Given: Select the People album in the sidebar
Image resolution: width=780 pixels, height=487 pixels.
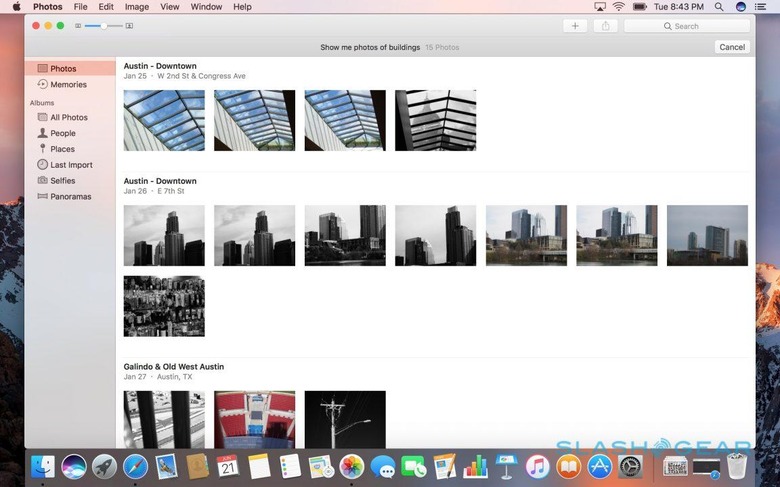Looking at the screenshot, I should 63,133.
